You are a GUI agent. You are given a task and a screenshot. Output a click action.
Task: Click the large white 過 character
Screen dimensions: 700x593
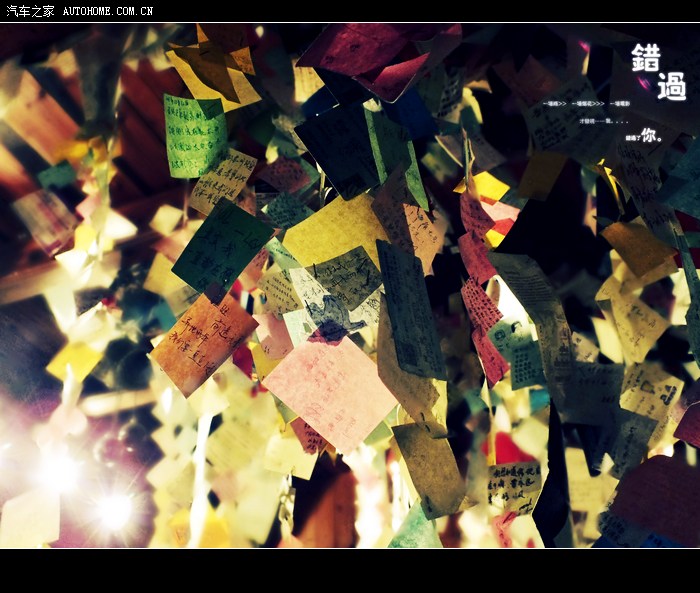click(x=672, y=86)
